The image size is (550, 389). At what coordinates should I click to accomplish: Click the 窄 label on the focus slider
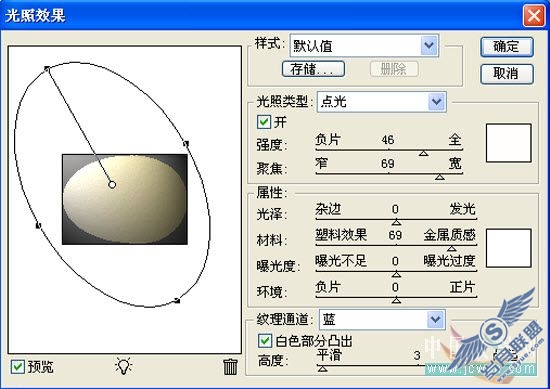pyautogui.click(x=322, y=163)
